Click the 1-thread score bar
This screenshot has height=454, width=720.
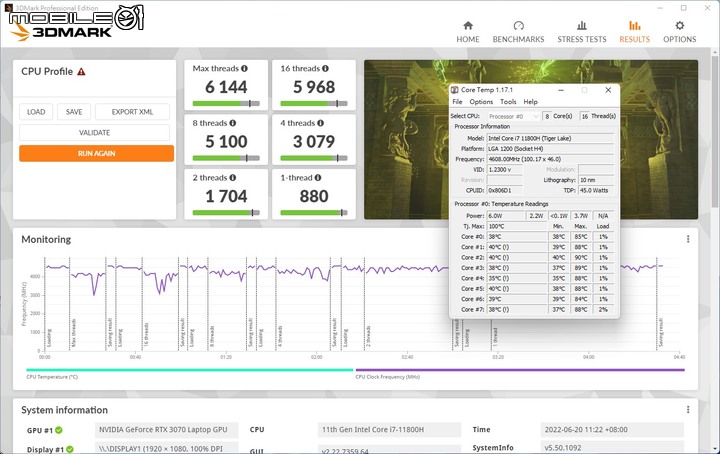314,213
